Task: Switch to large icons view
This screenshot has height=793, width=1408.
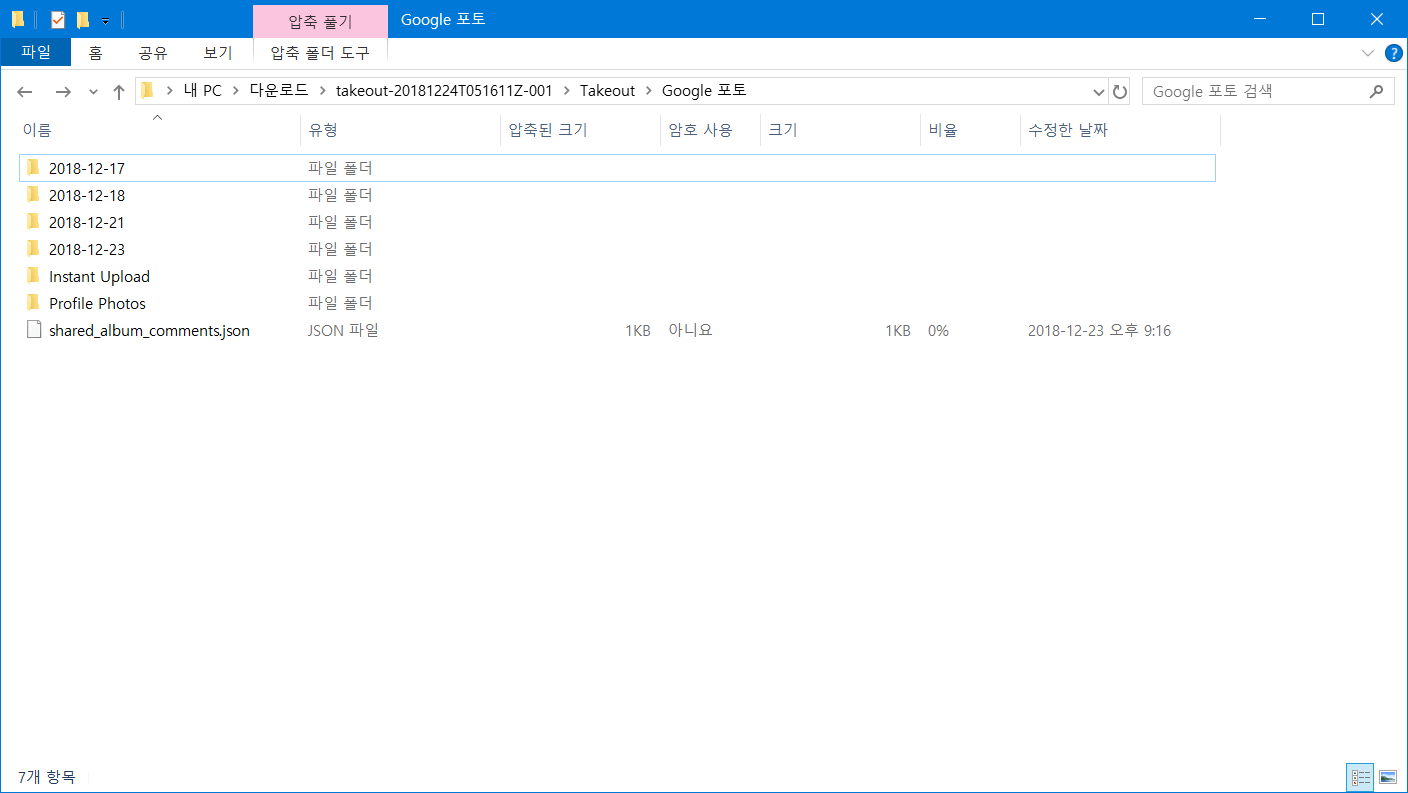Action: point(1387,777)
